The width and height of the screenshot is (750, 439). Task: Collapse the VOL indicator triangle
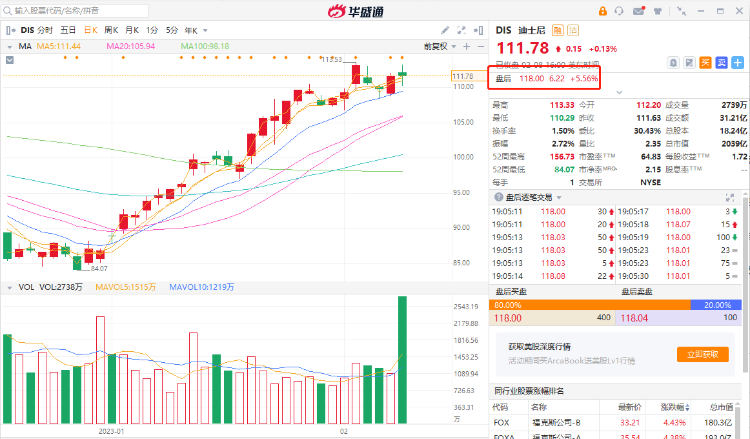(x=9, y=288)
